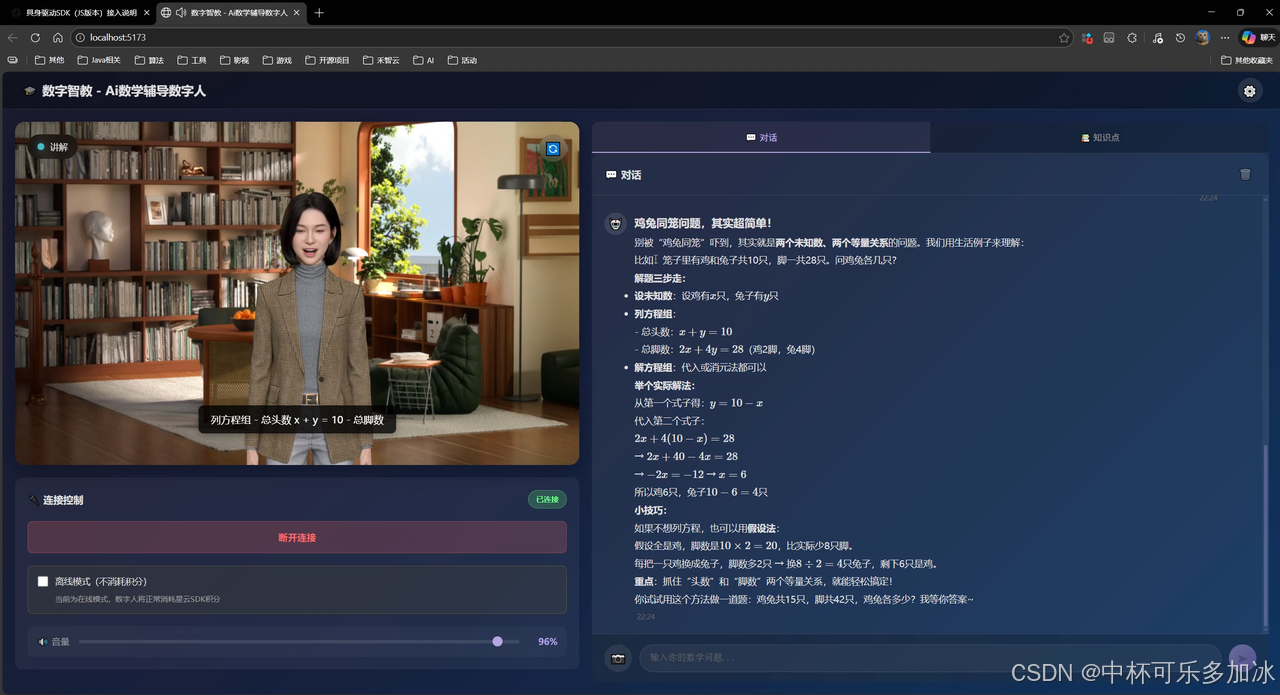
Task: Focus the 输入你的数学问题 input field
Action: tap(930, 658)
